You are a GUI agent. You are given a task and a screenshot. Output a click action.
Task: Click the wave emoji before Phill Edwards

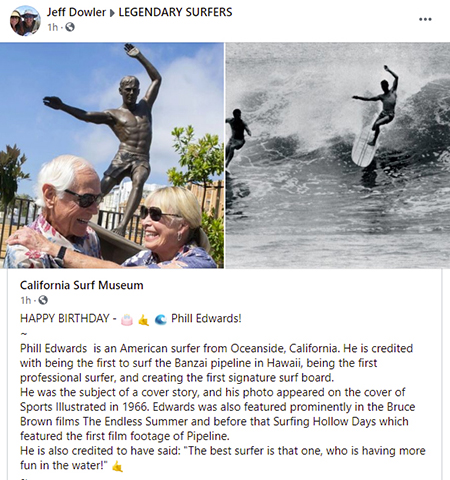161,320
